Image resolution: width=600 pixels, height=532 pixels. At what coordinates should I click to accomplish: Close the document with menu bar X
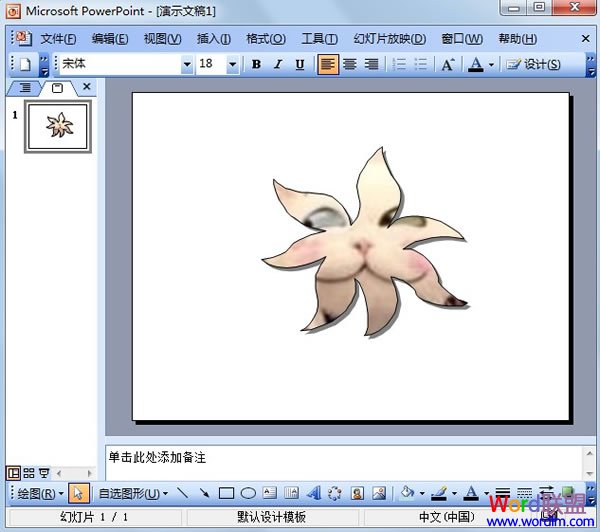point(585,38)
